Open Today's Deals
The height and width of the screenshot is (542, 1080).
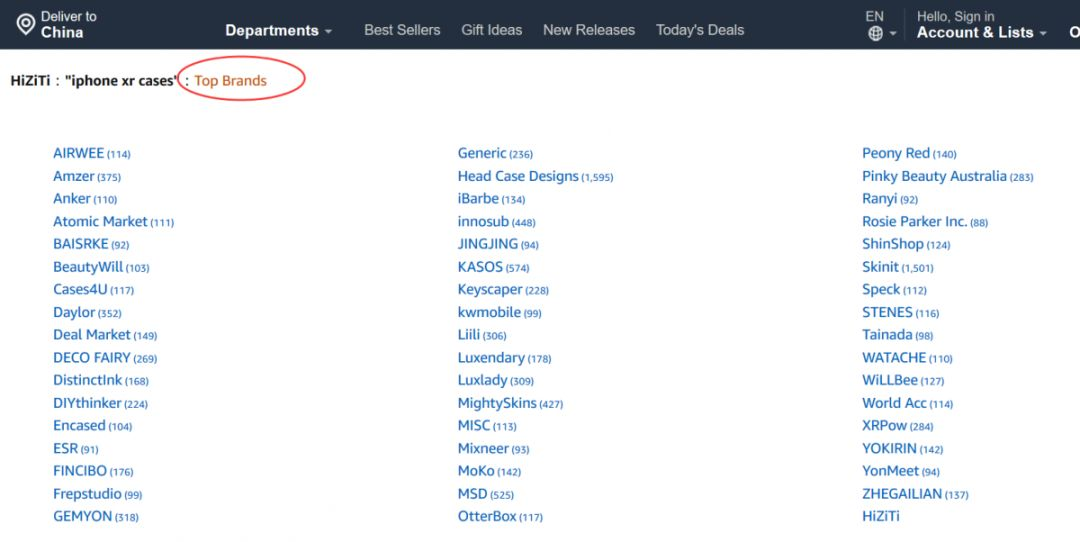(x=699, y=30)
